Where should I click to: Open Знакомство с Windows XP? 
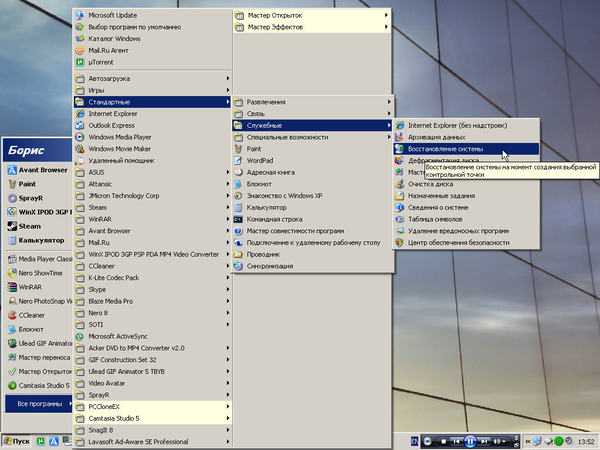click(x=313, y=196)
